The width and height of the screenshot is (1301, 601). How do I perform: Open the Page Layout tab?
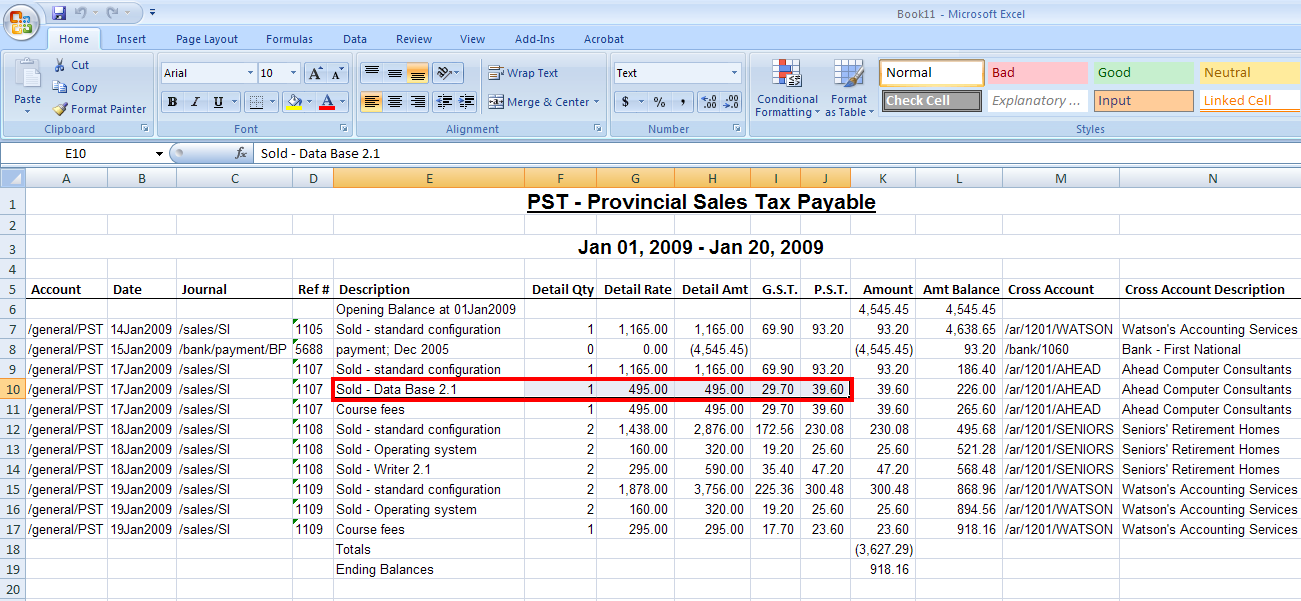(207, 39)
